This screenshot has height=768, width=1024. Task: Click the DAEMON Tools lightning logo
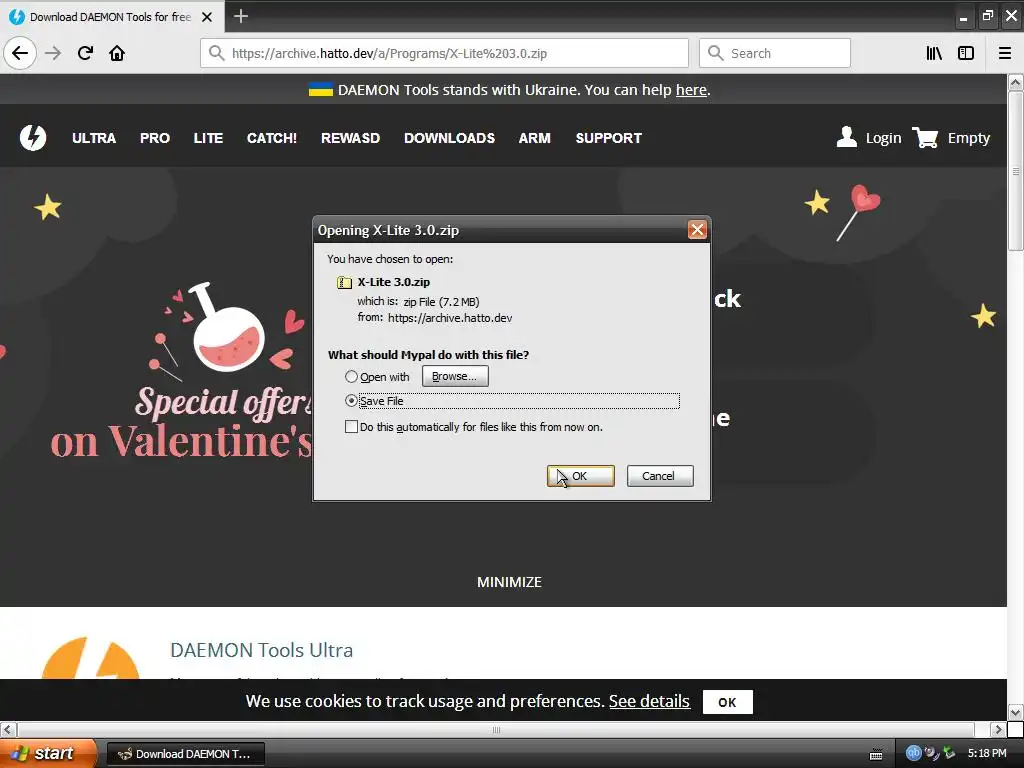(x=33, y=138)
